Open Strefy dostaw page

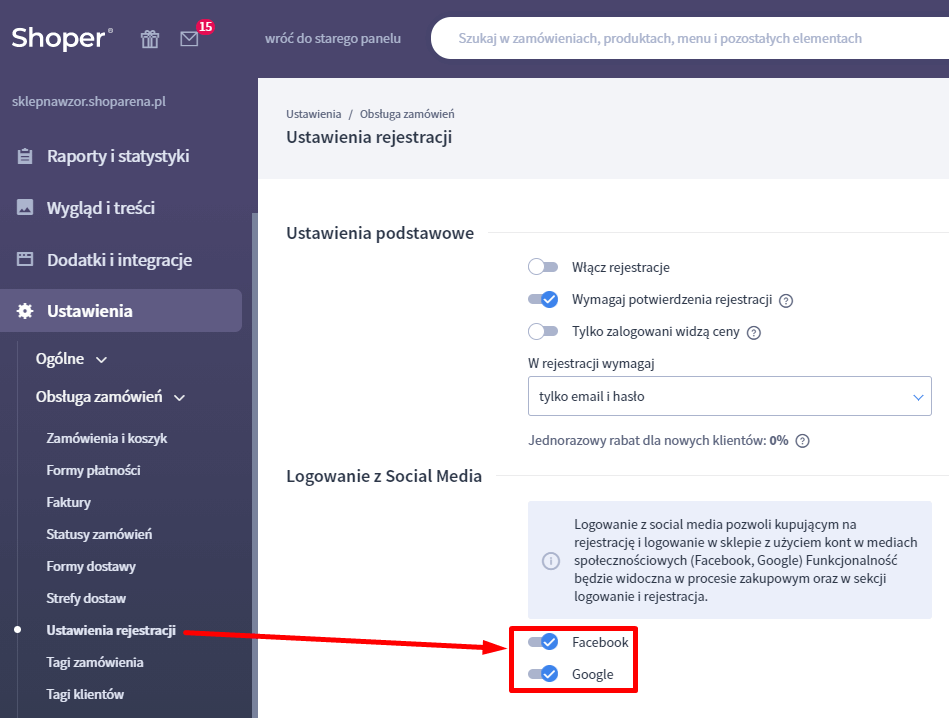(86, 599)
